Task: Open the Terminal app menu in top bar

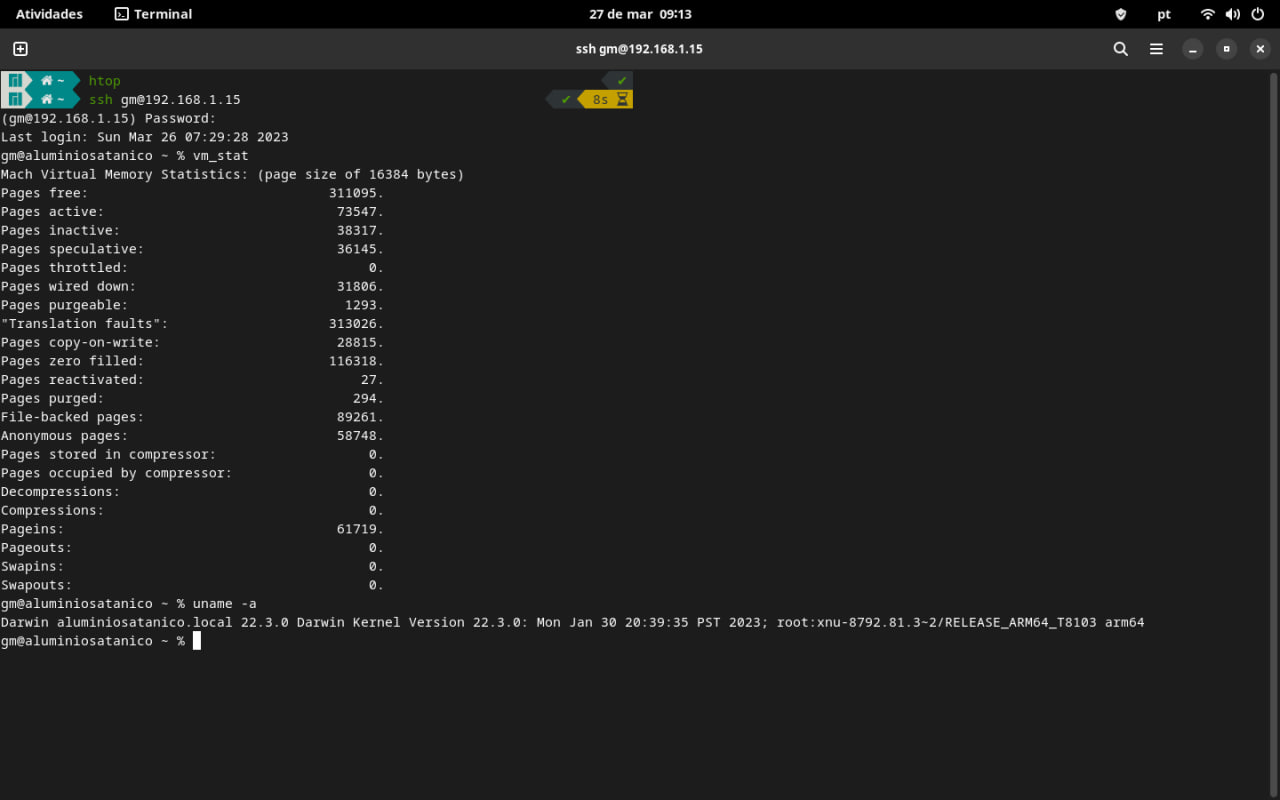Action: tap(153, 14)
